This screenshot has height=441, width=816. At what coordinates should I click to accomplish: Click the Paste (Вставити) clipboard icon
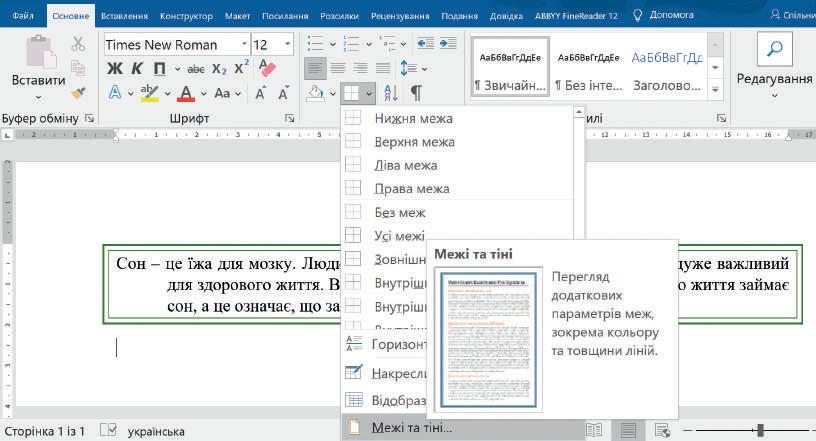coord(41,52)
